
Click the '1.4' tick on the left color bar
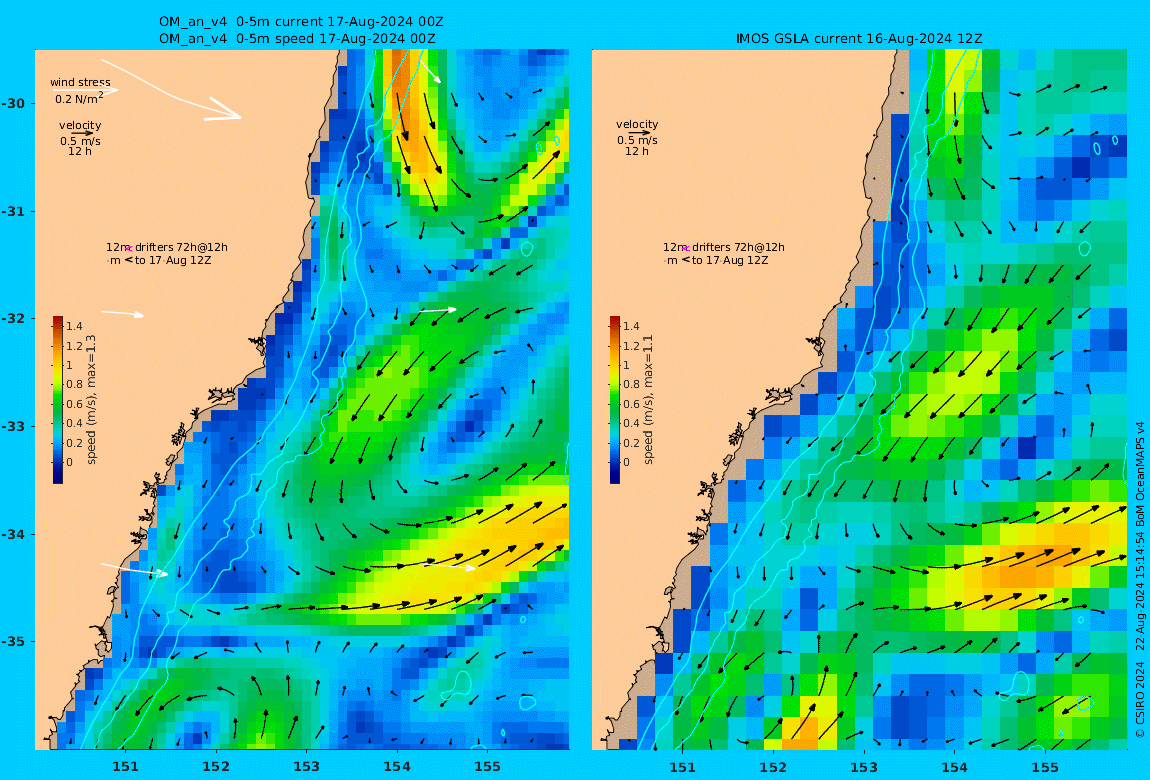click(x=74, y=326)
